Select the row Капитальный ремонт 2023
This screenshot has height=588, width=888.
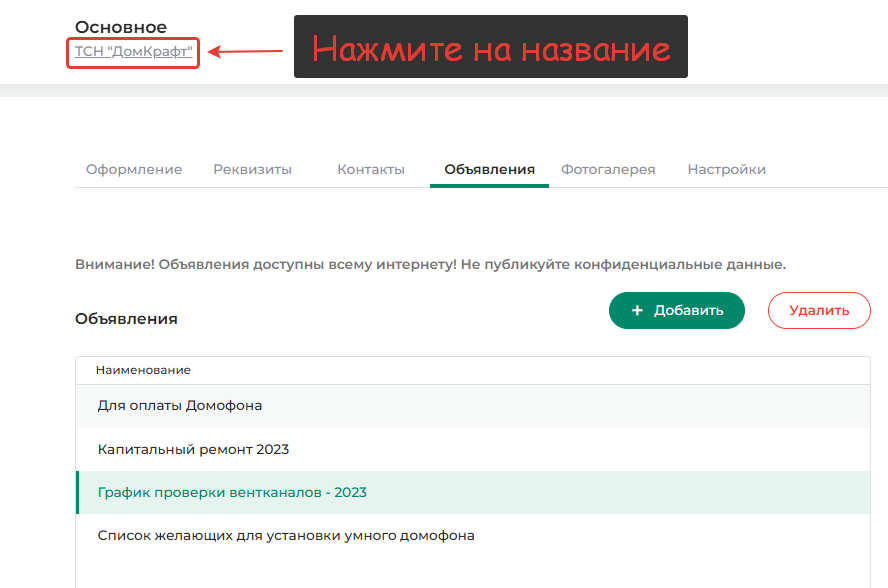click(473, 449)
